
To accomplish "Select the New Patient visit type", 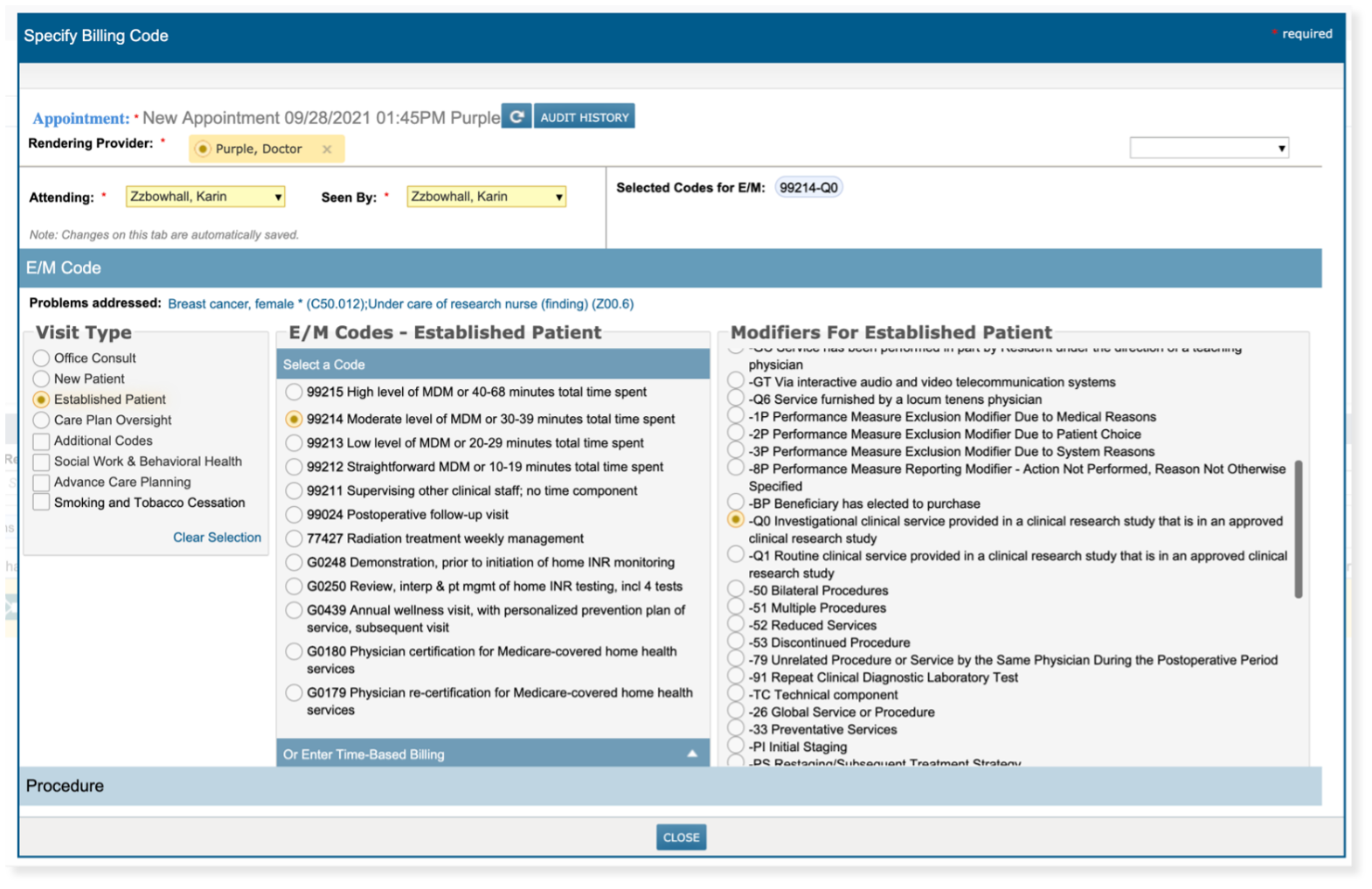I will (41, 379).
